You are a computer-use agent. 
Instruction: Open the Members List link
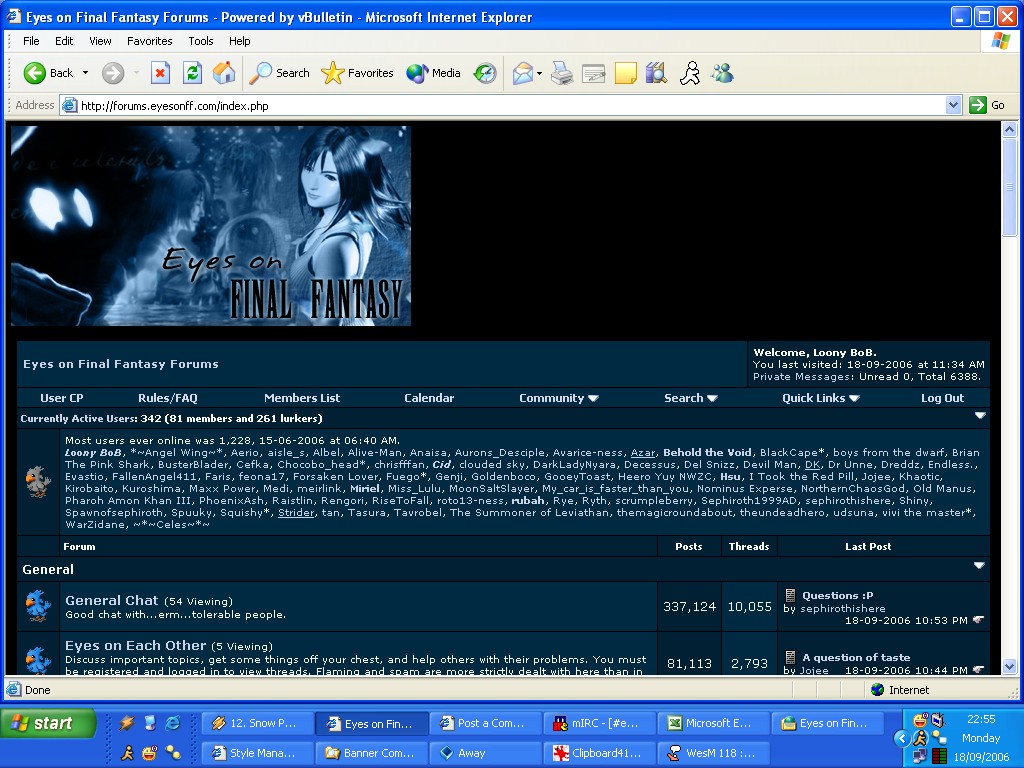[302, 398]
